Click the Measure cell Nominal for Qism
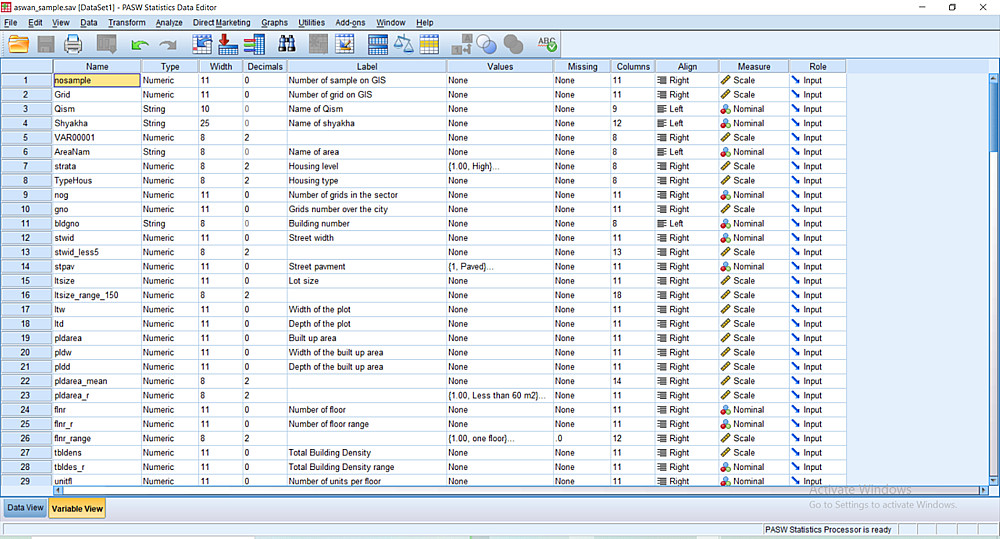Image resolution: width=1000 pixels, height=539 pixels. click(x=754, y=109)
